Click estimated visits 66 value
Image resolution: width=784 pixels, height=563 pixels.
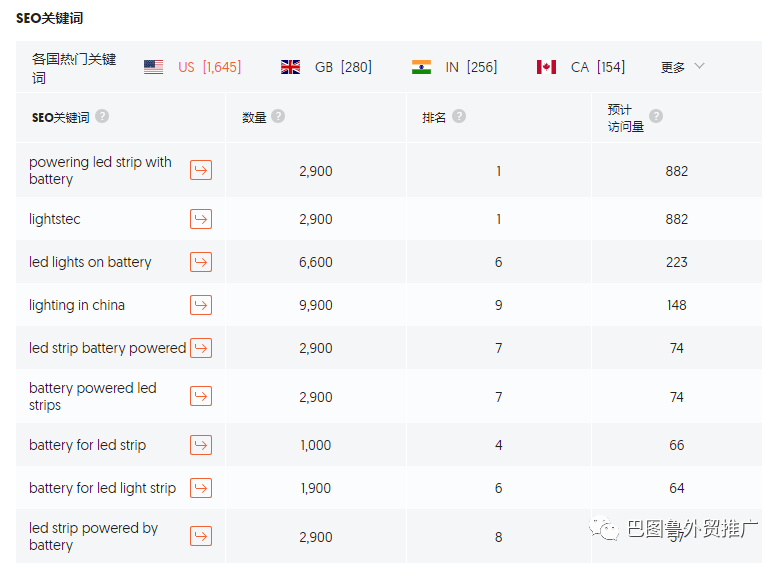[x=676, y=445]
